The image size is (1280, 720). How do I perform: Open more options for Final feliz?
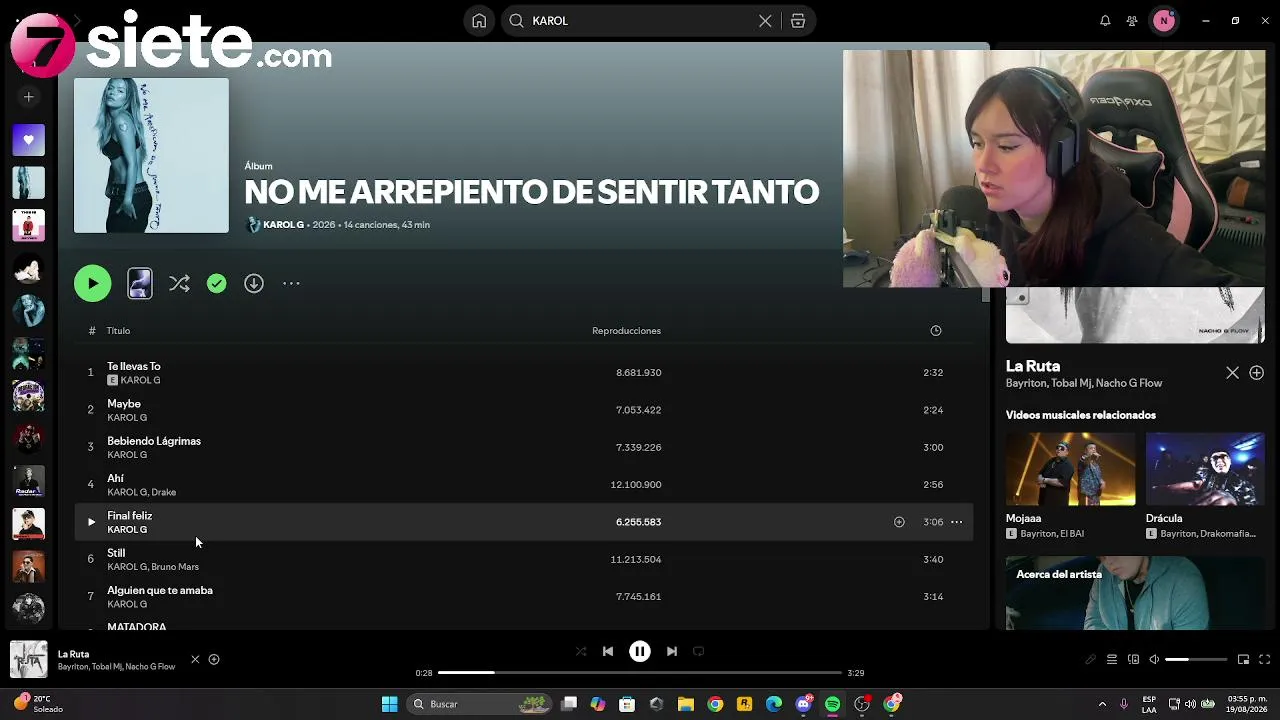click(x=957, y=522)
